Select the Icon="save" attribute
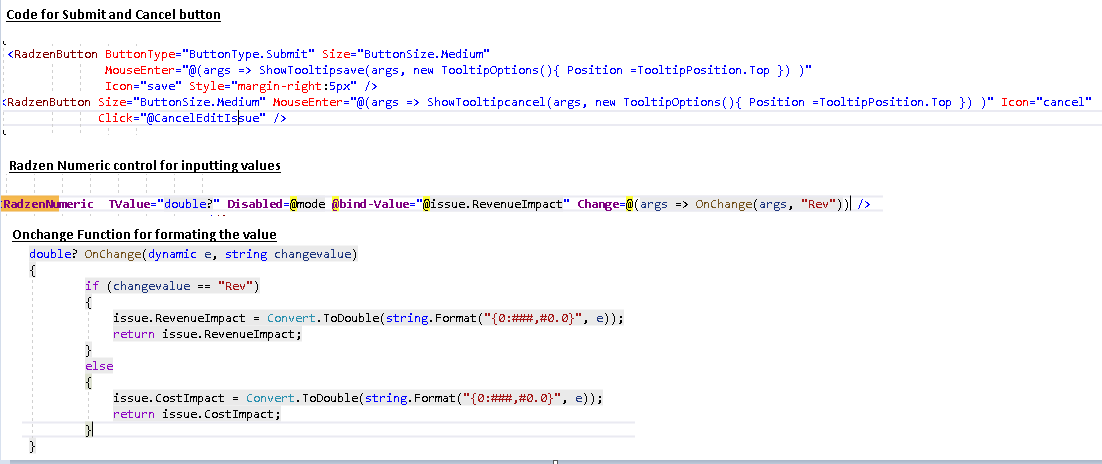 143,86
